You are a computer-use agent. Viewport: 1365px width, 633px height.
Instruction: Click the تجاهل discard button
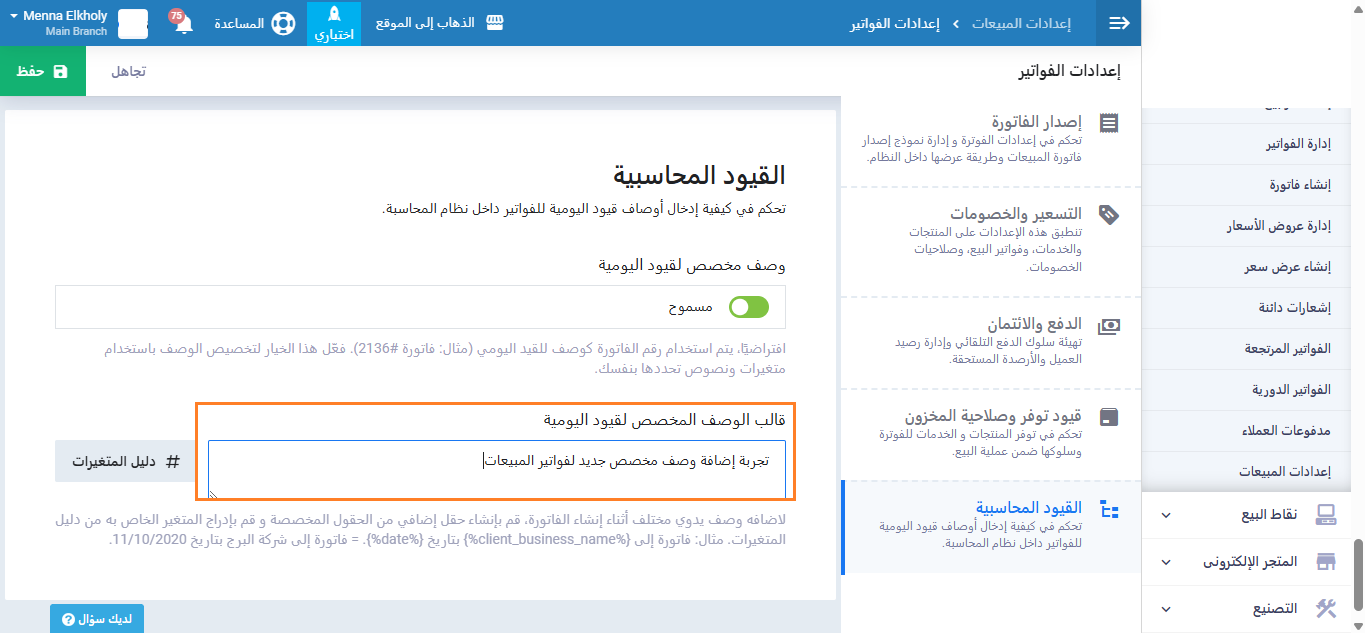coord(127,71)
